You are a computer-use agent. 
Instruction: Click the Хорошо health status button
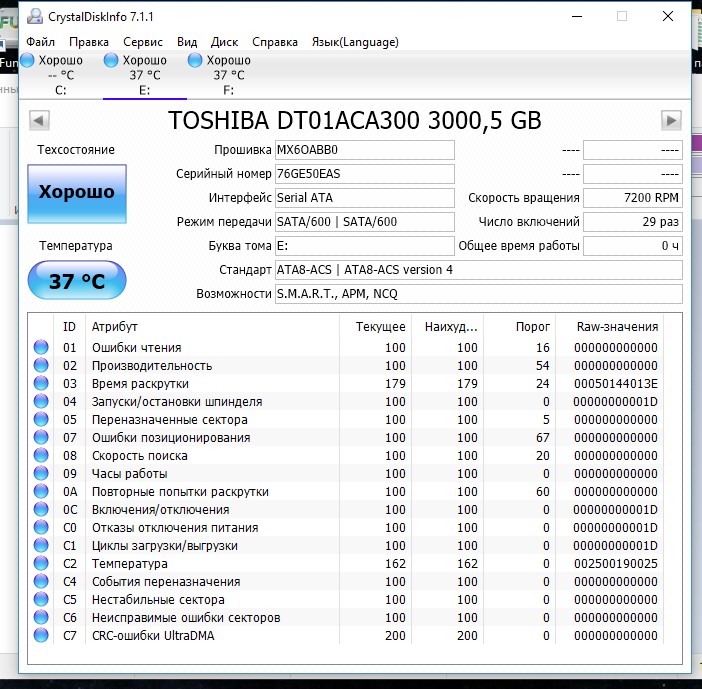(x=77, y=194)
